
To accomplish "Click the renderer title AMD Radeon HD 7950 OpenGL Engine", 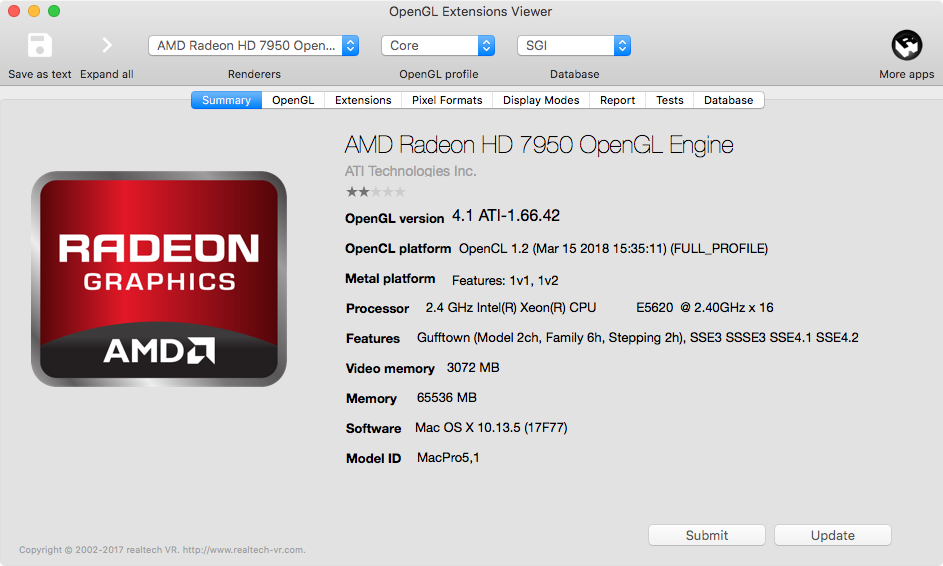I will click(539, 145).
